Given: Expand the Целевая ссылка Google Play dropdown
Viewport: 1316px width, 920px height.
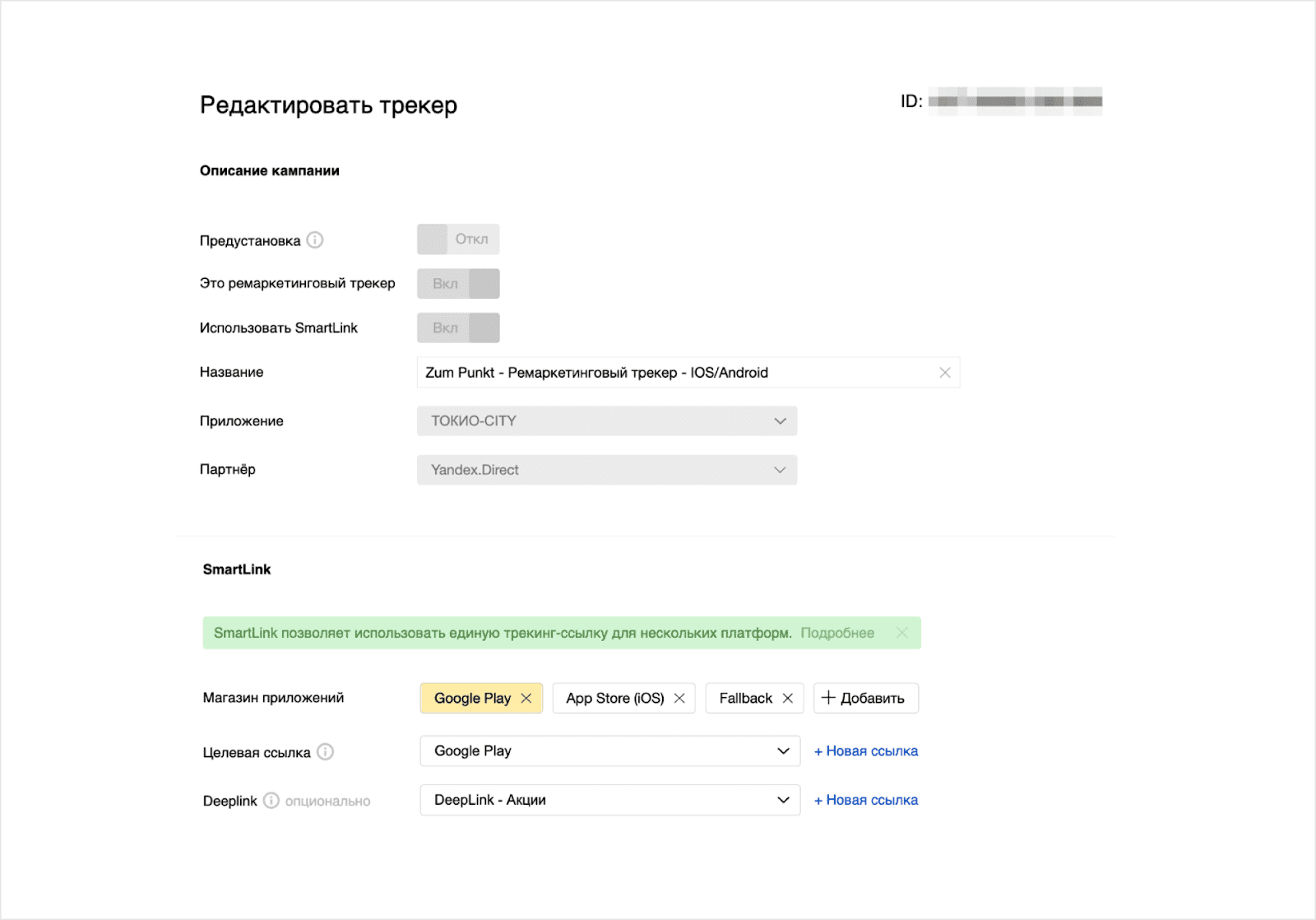Looking at the screenshot, I should coord(609,751).
